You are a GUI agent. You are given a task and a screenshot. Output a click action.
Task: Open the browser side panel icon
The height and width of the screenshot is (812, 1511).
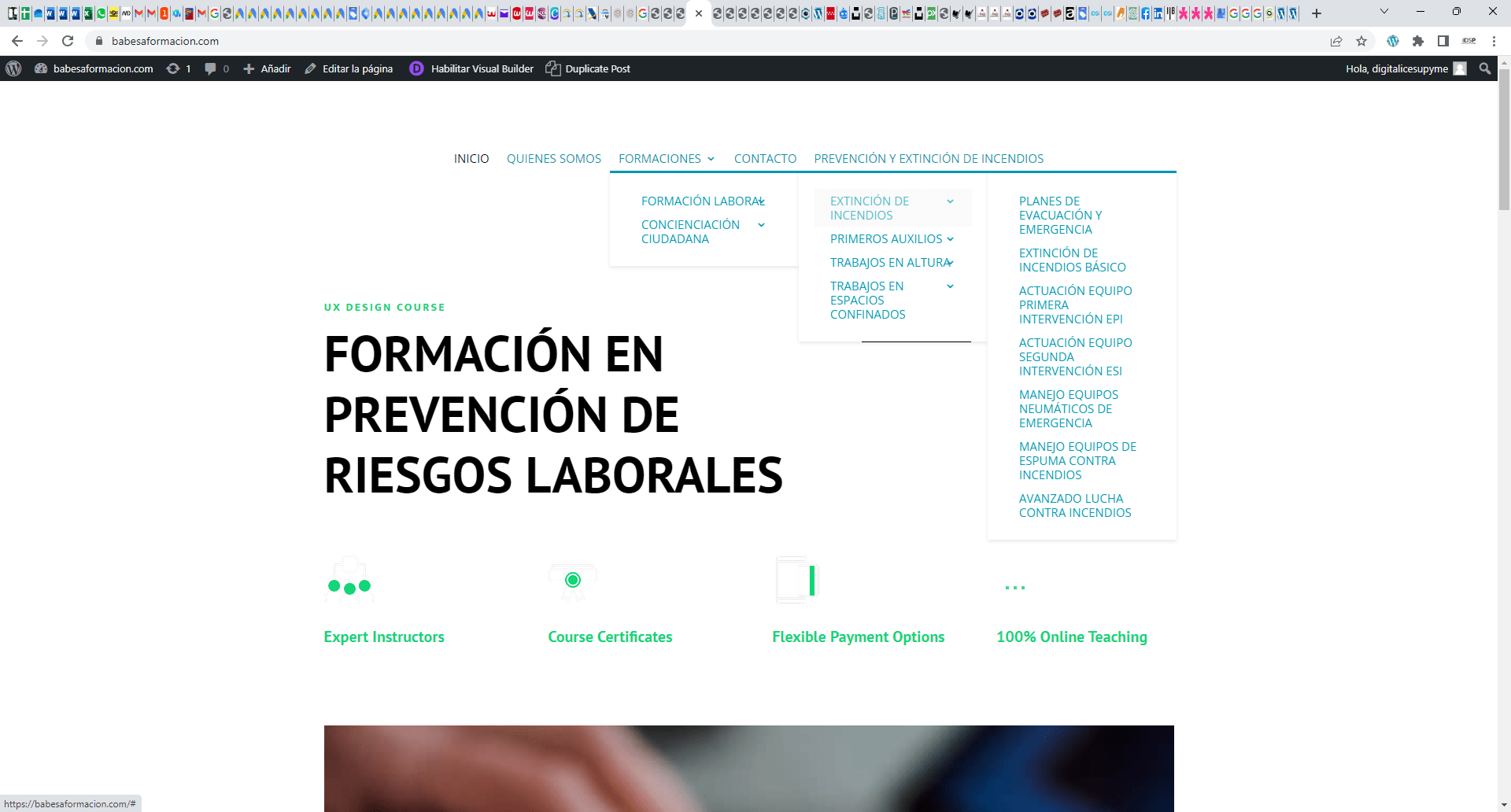[1443, 41]
